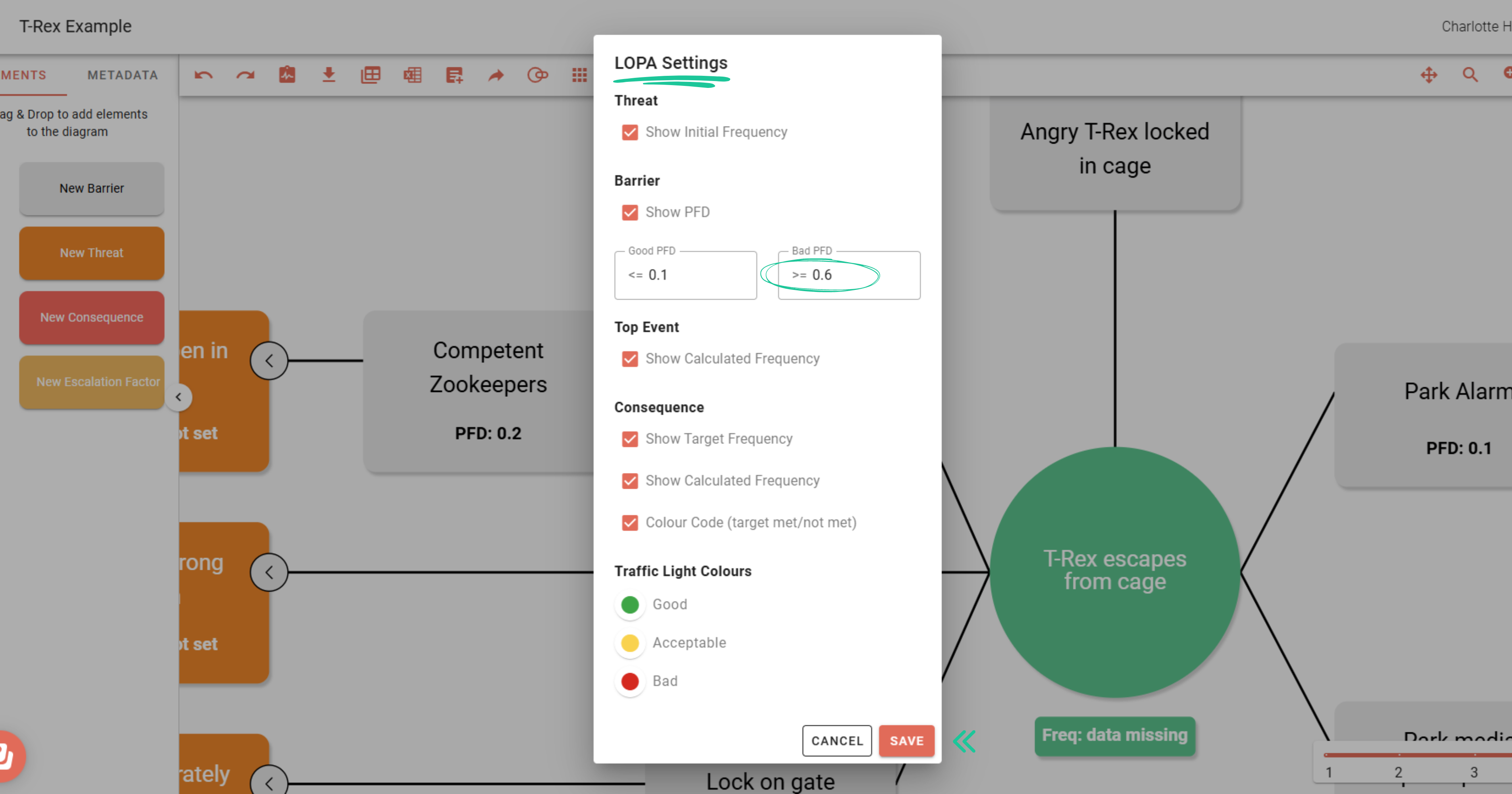Click the CANCEL button

837,741
